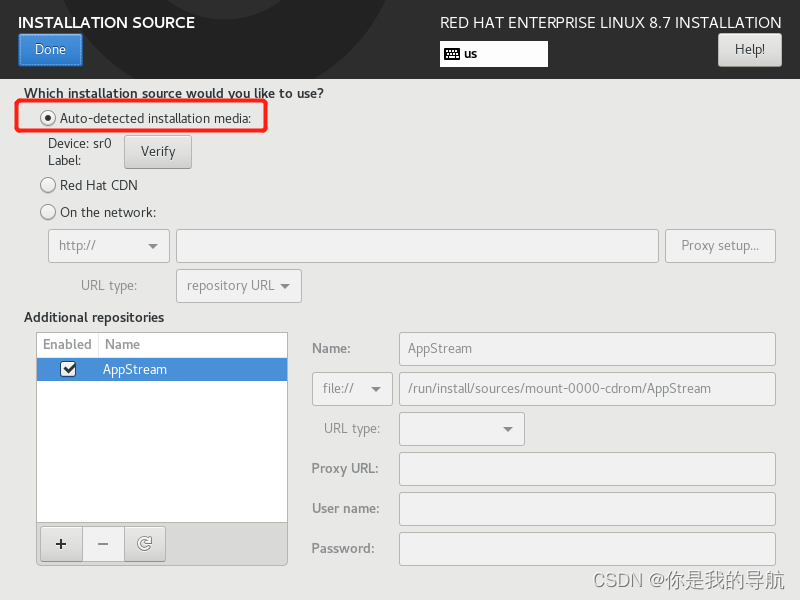800x600 pixels.
Task: Click the Proxy URL field
Action: 587,469
